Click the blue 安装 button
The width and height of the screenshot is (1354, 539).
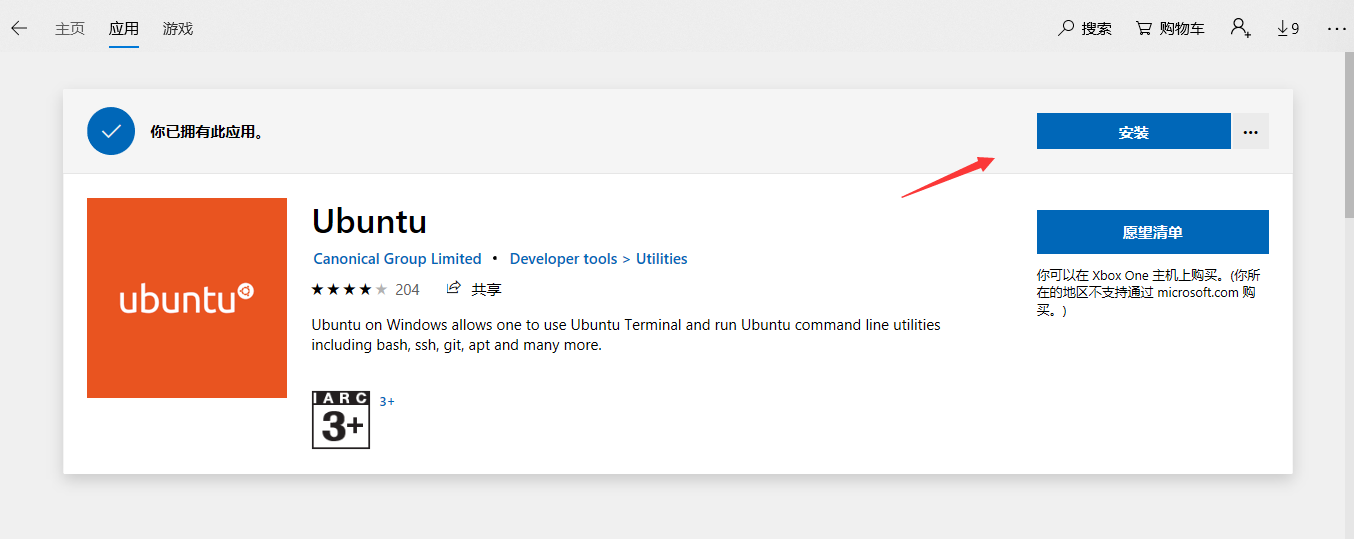[1133, 131]
